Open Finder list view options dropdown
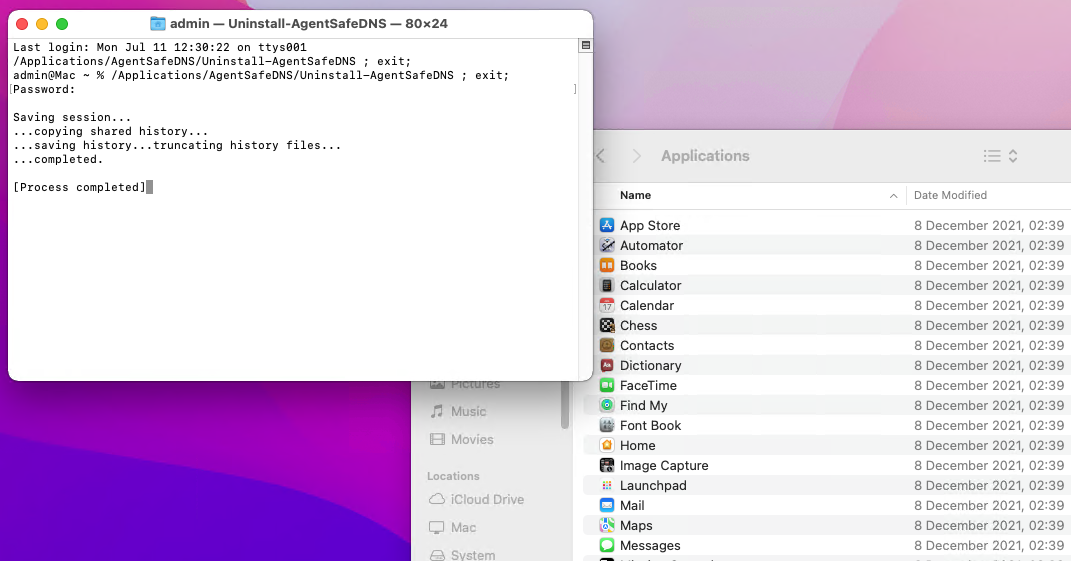Screen dimensions: 1071x561 tap(1000, 156)
